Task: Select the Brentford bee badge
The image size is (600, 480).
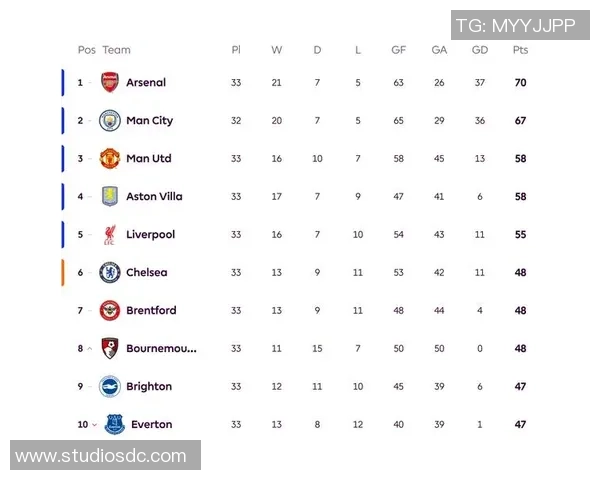Action: click(x=110, y=310)
